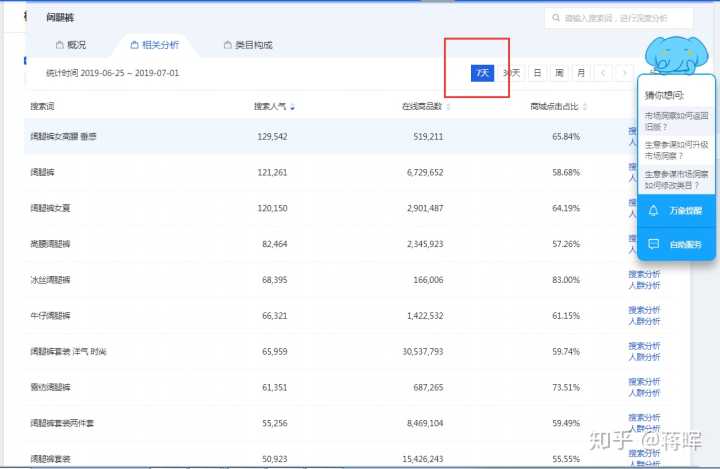This screenshot has width=720, height=469.
Task: Focus the search keyword input field
Action: [x=620, y=18]
